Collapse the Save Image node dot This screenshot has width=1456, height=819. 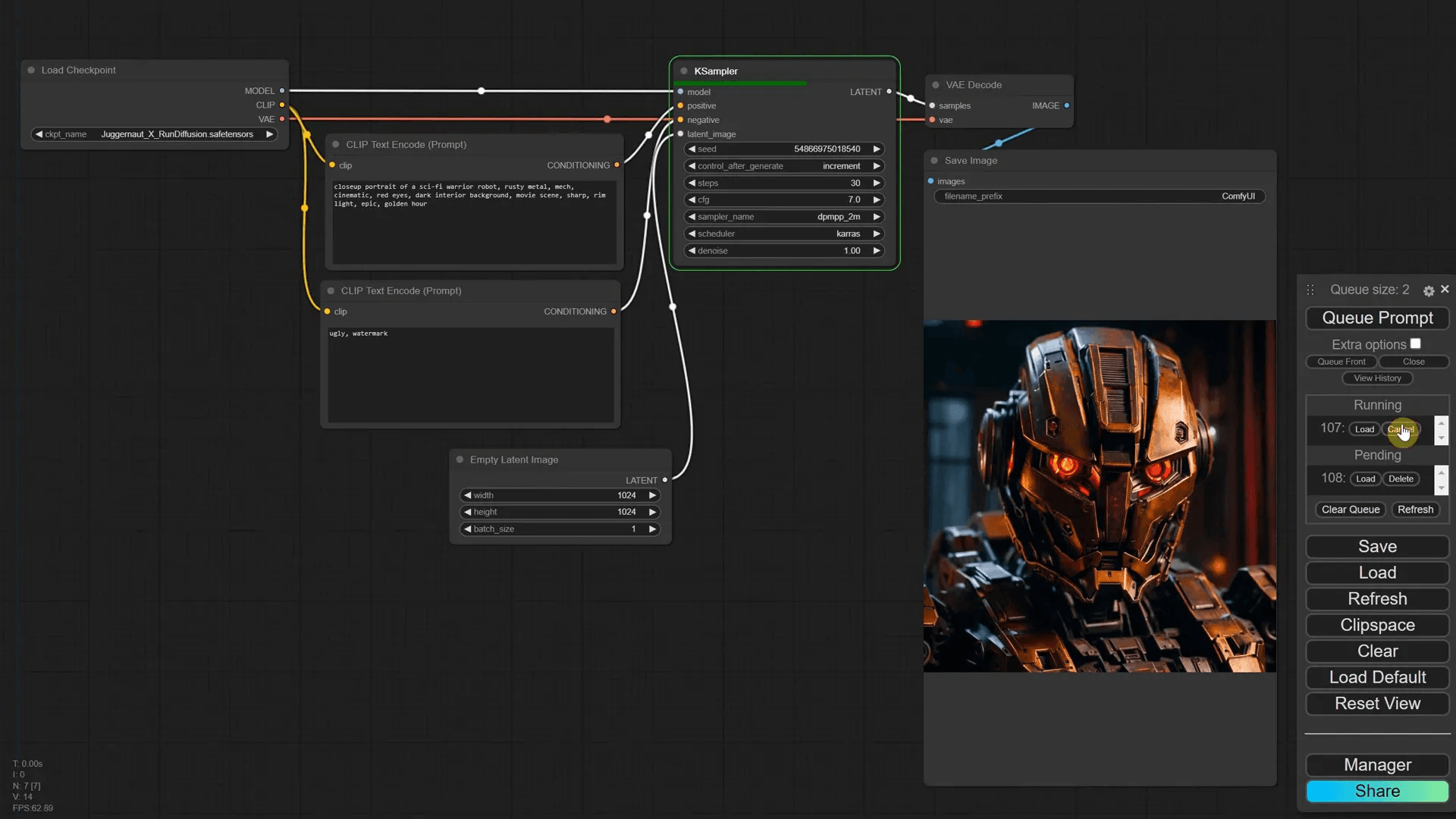(x=934, y=161)
